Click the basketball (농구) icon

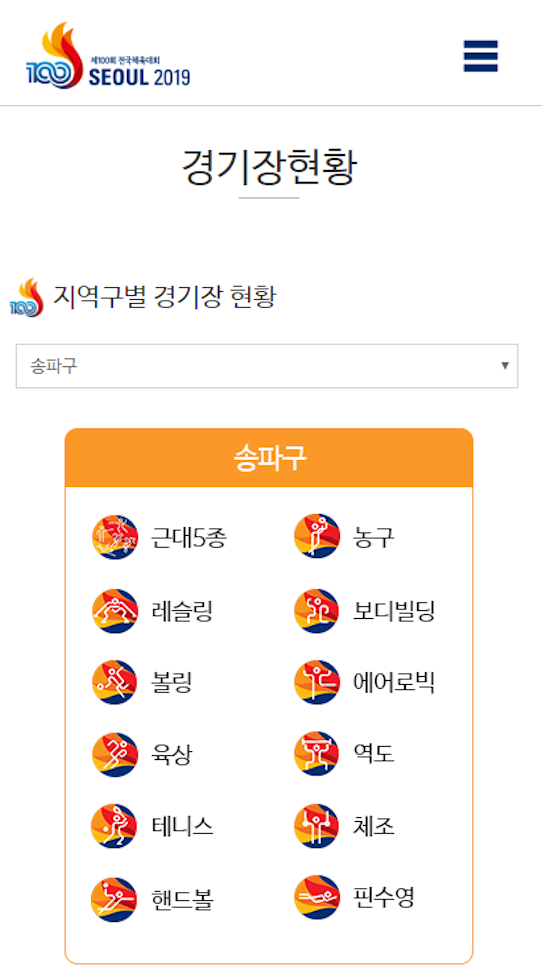(317, 536)
